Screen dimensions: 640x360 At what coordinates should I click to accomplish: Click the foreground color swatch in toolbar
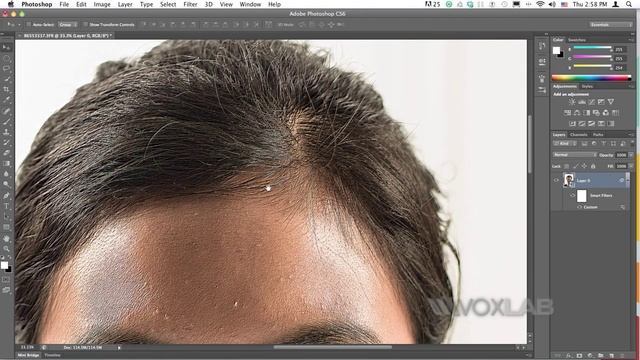[x=4, y=265]
